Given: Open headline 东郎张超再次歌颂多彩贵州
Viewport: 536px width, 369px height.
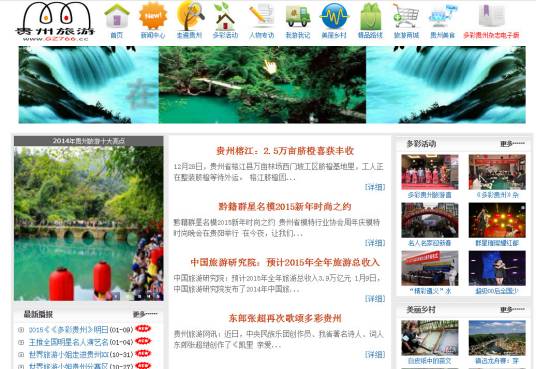Looking at the screenshot, I should (x=285, y=318).
